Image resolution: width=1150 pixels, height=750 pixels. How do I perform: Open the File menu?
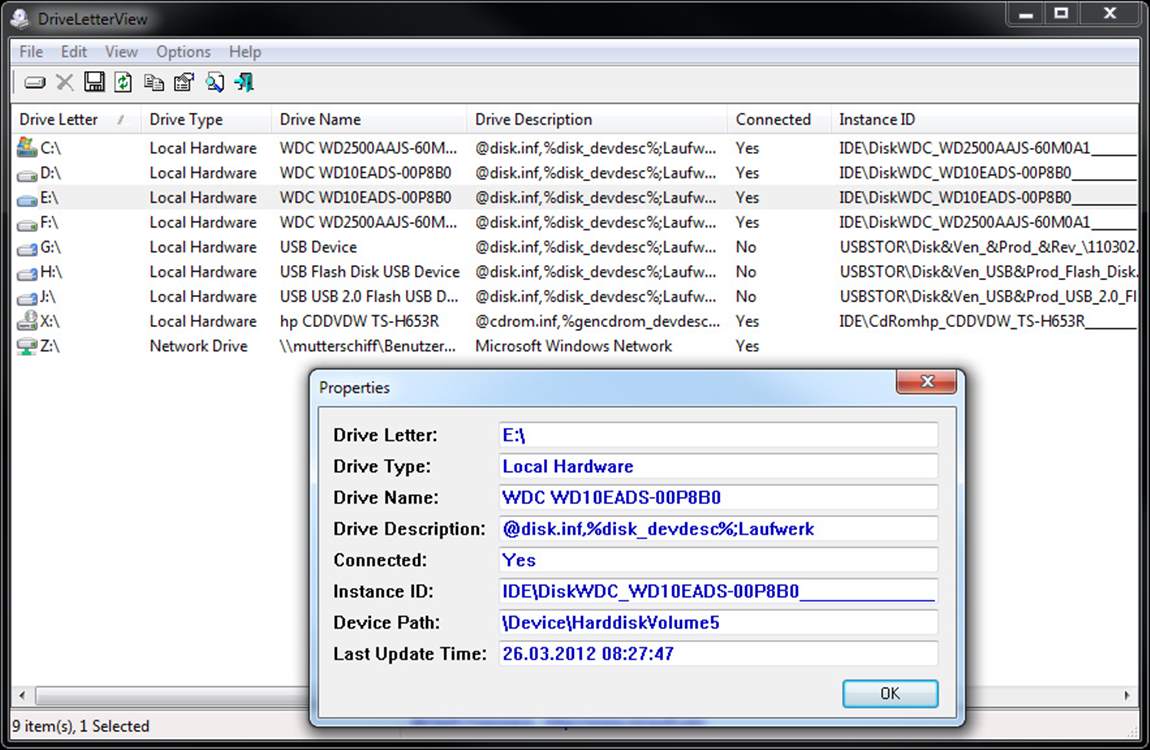coord(31,52)
